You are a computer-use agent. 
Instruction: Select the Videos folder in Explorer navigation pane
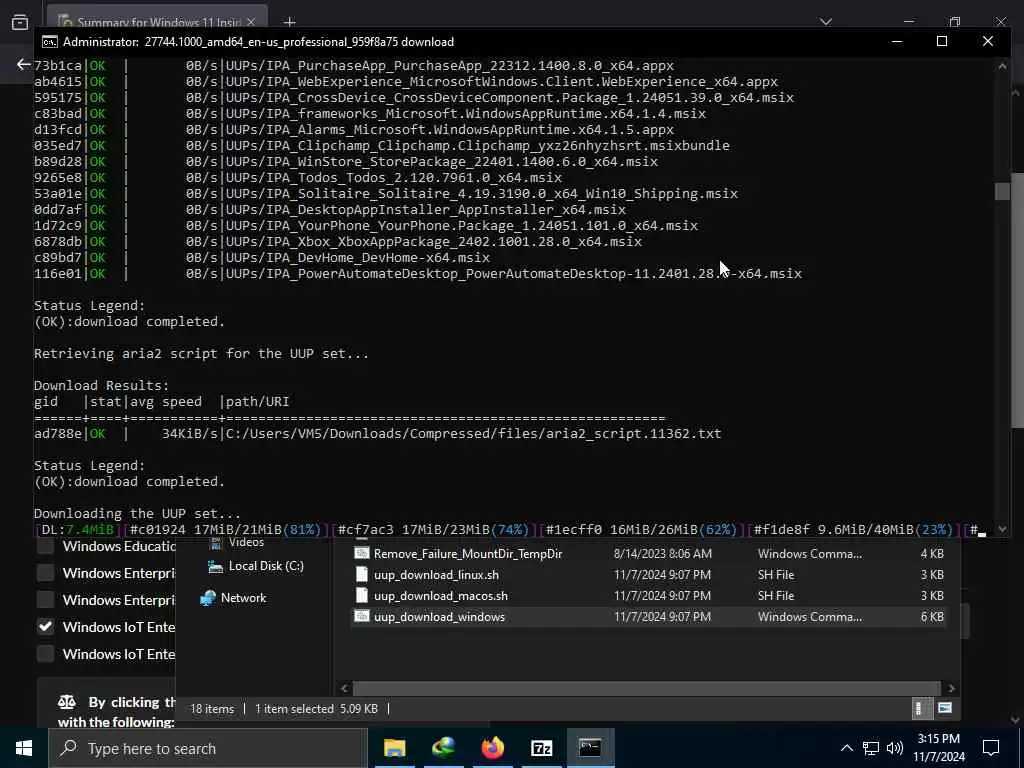tap(246, 543)
